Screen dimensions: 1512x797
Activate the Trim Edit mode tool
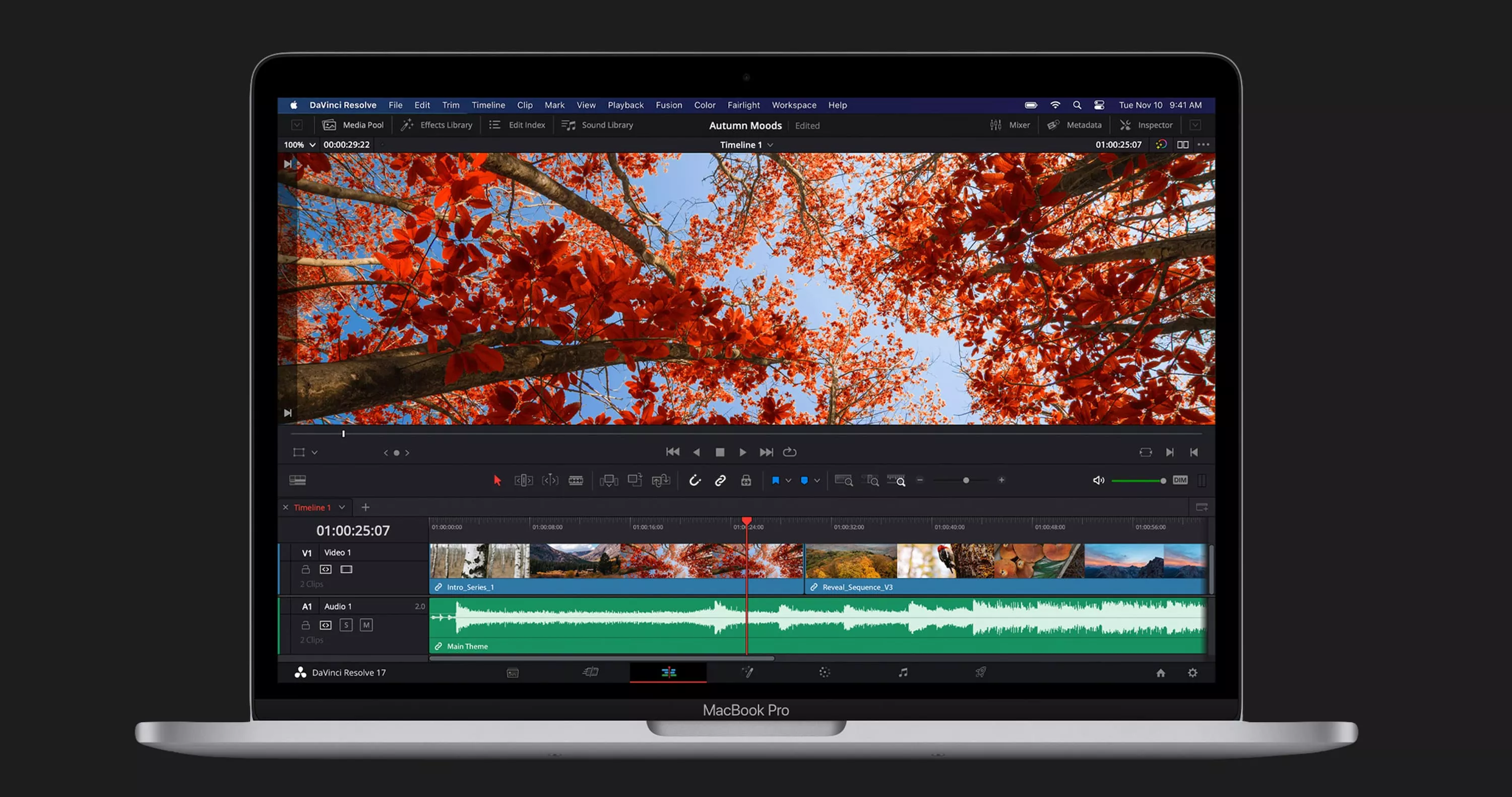click(x=524, y=480)
